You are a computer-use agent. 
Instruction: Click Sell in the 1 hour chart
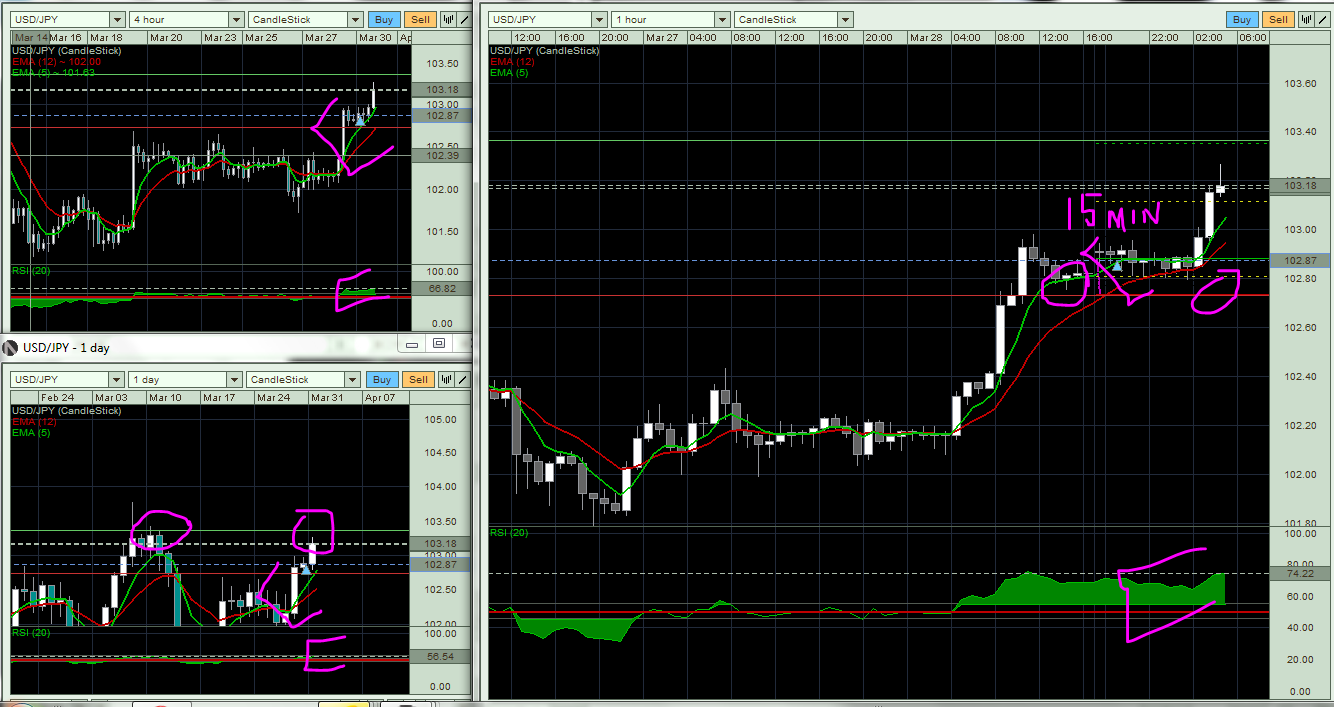(x=1278, y=19)
